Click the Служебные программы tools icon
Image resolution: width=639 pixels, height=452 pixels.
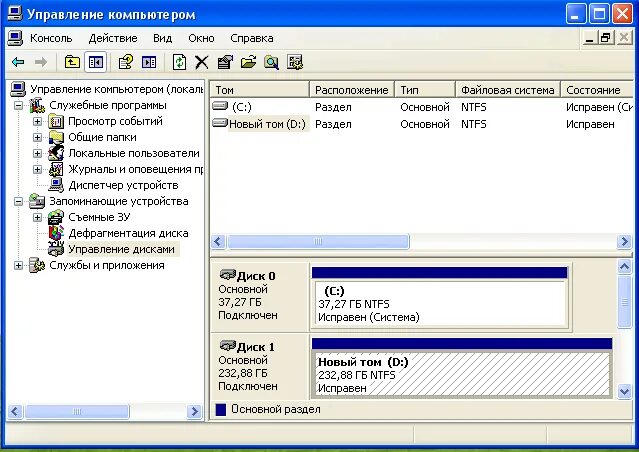pos(37,105)
